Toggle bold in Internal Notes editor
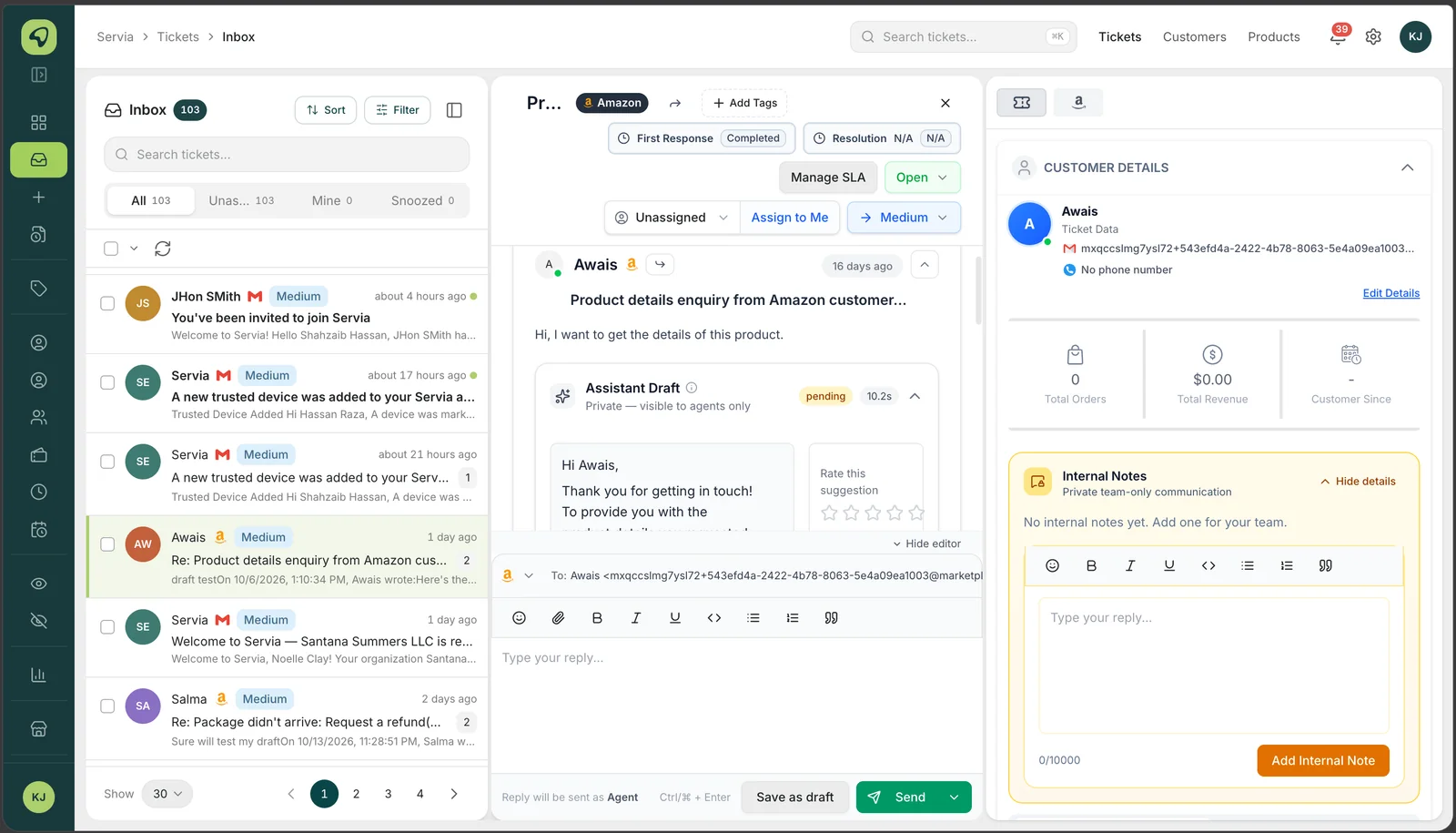Image resolution: width=1456 pixels, height=833 pixels. 1091,565
